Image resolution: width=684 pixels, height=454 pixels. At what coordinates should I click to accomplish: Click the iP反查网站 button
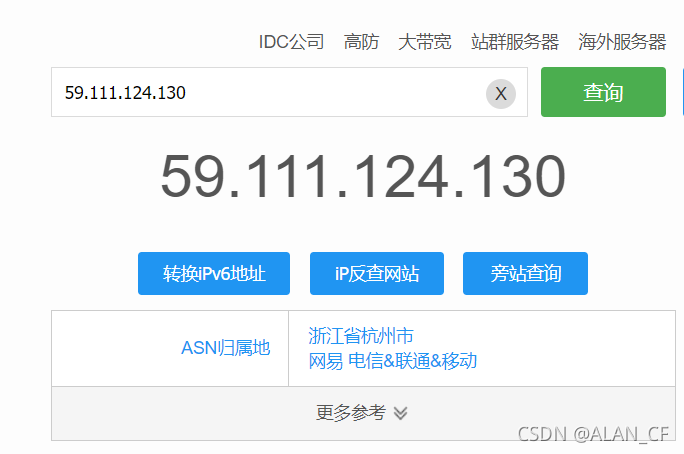(x=377, y=273)
